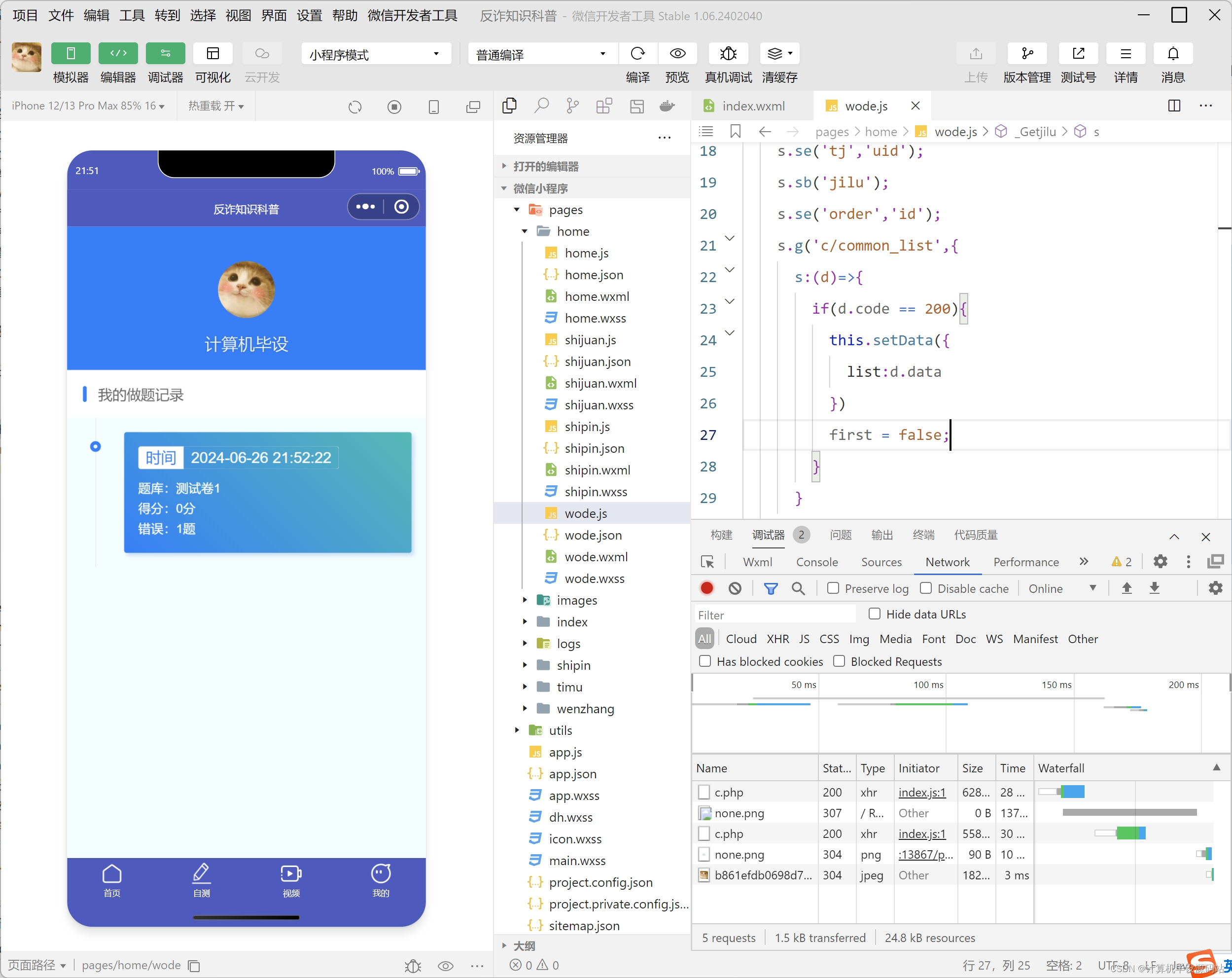
Task: Click the preview eye icon in toolbar
Action: (677, 54)
